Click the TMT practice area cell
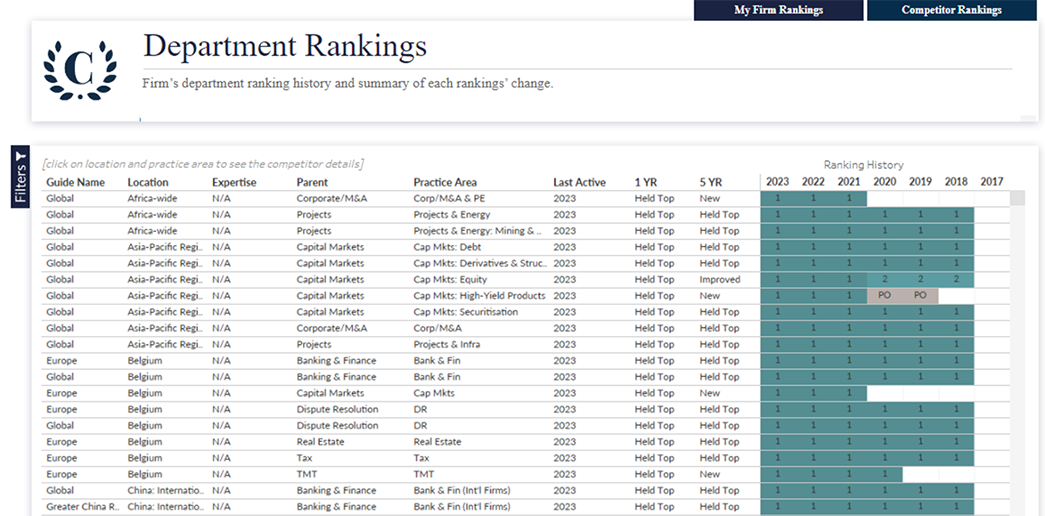Image resolution: width=1045 pixels, height=516 pixels. [x=424, y=474]
